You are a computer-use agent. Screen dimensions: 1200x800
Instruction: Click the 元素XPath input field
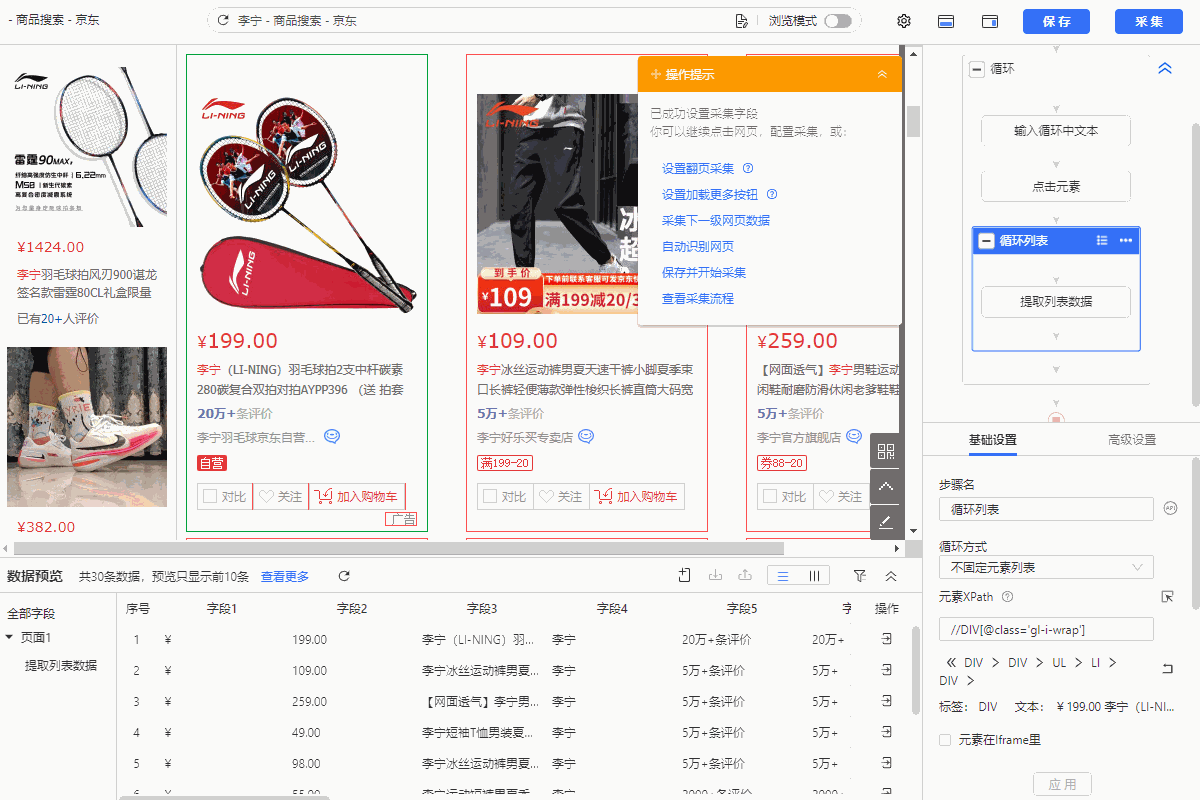tap(1045, 629)
